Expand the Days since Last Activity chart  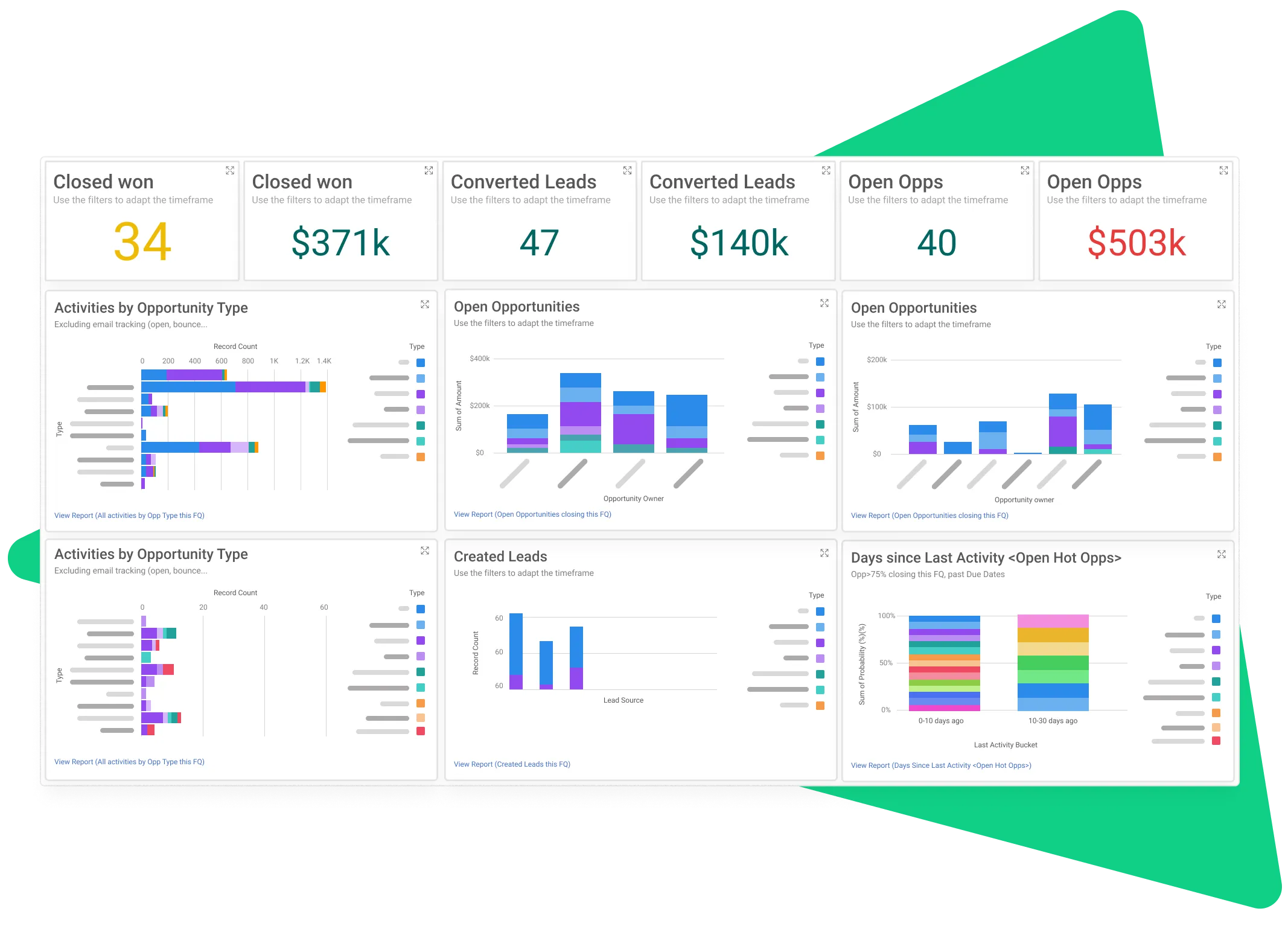(x=1222, y=554)
